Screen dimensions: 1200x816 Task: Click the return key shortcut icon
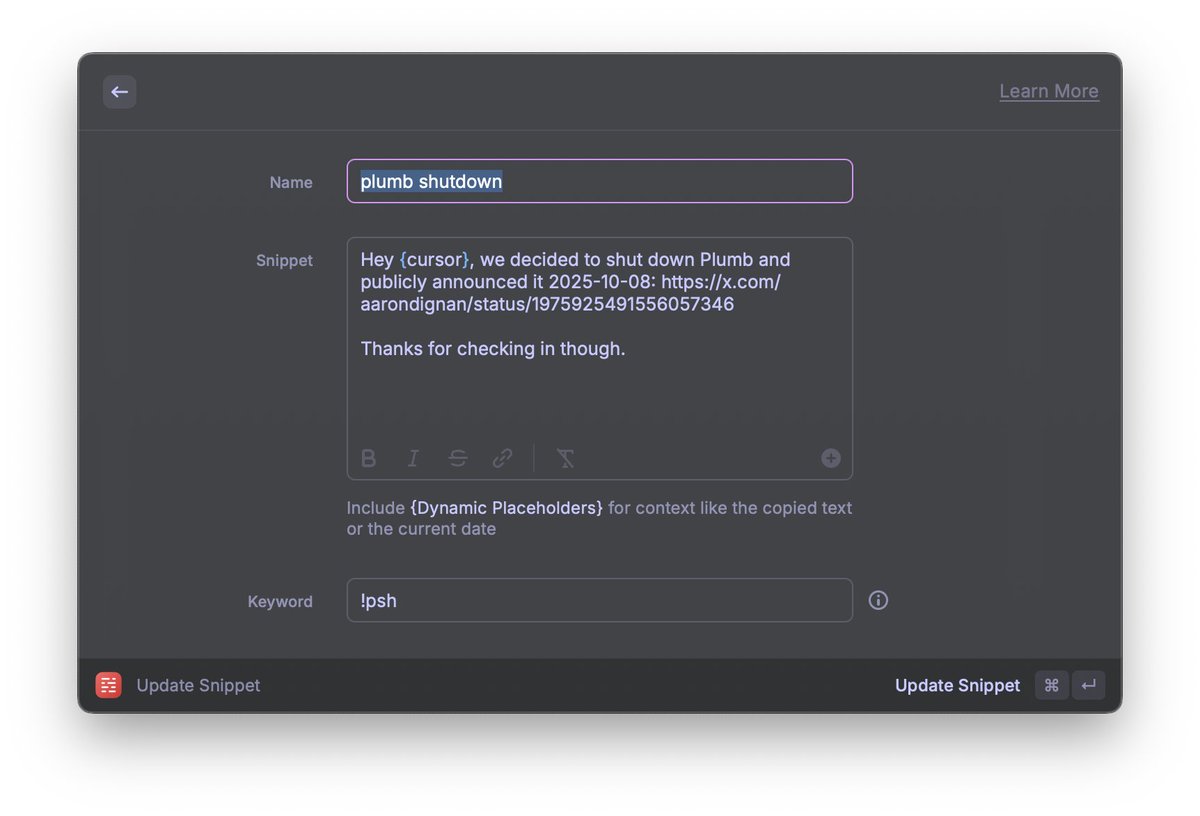1088,685
